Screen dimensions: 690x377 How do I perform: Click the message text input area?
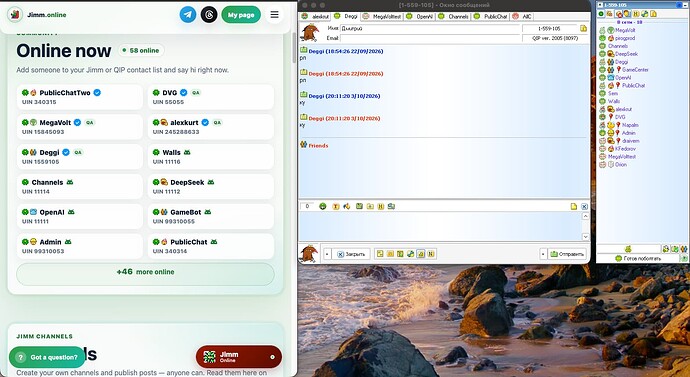[x=440, y=227]
